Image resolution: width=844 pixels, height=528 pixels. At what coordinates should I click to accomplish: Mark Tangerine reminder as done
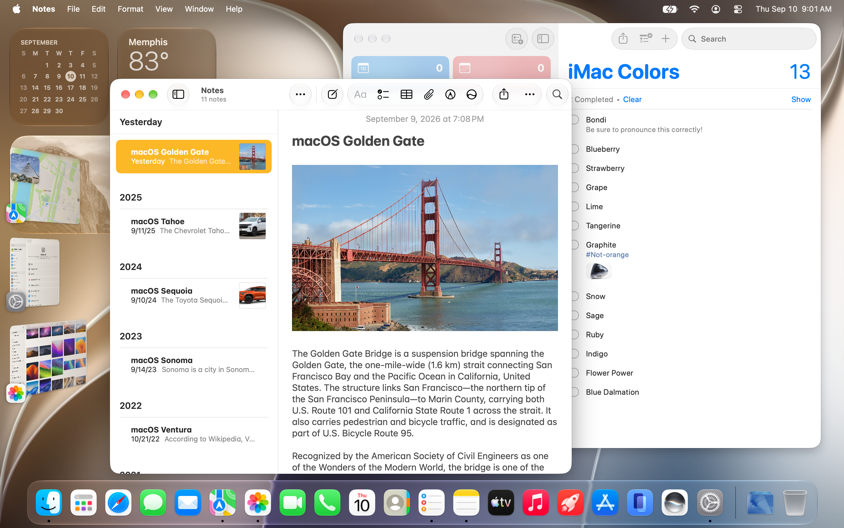click(575, 226)
